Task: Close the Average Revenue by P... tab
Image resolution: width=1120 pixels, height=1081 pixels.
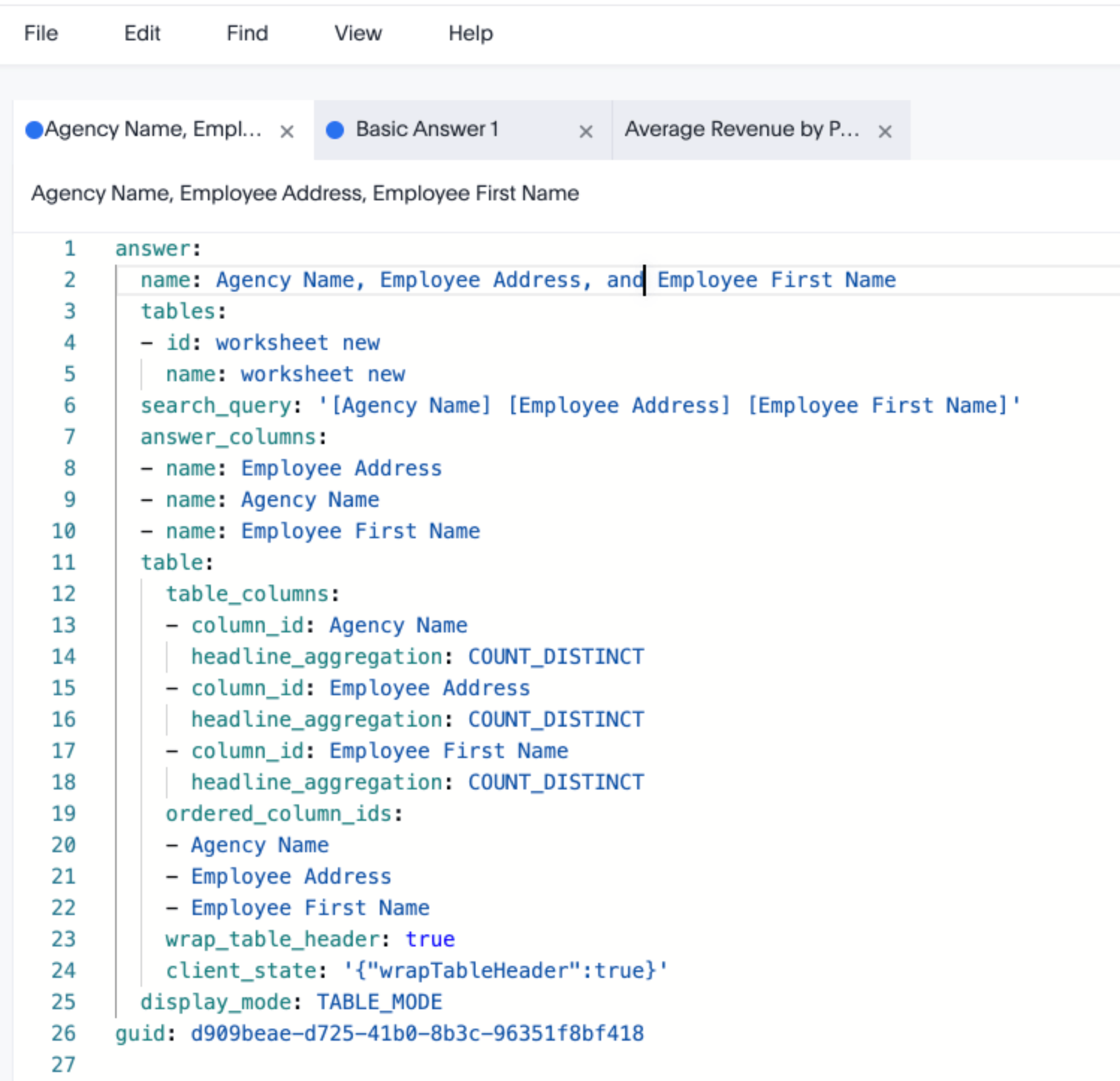Action: (x=884, y=132)
